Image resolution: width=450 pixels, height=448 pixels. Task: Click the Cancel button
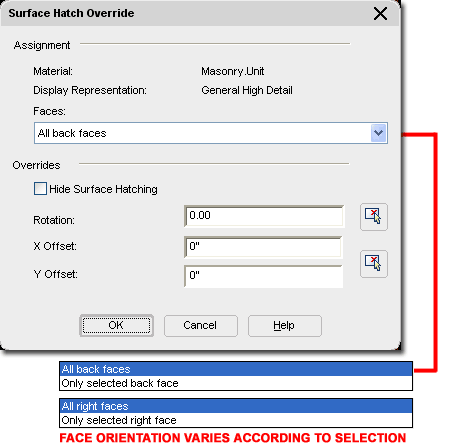coord(201,325)
